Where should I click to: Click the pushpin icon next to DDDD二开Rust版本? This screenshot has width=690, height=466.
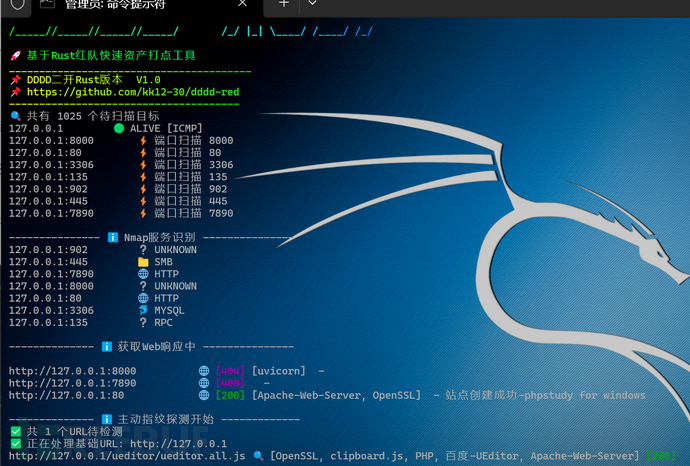[x=16, y=80]
